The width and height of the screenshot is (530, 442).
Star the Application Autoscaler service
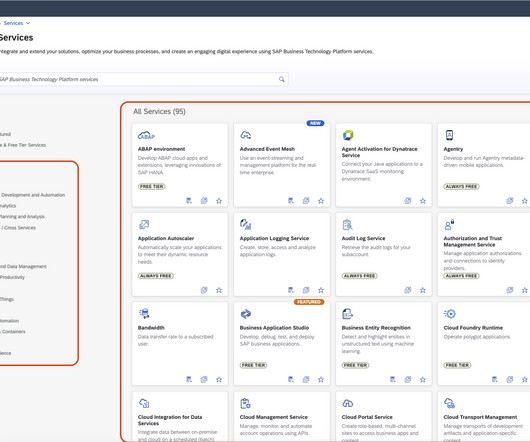219,290
